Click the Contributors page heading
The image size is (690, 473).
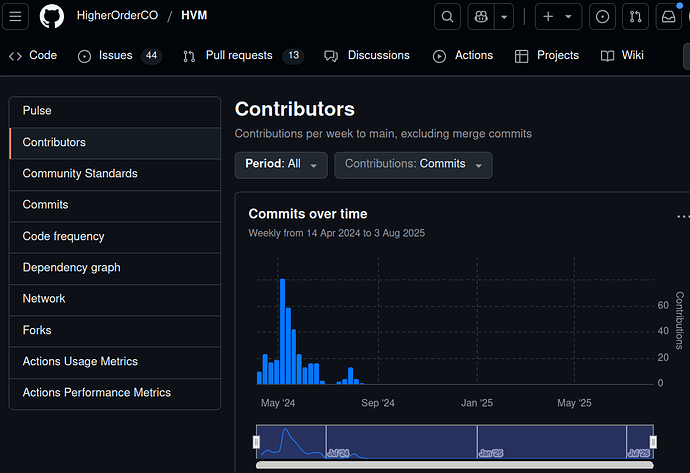click(295, 109)
